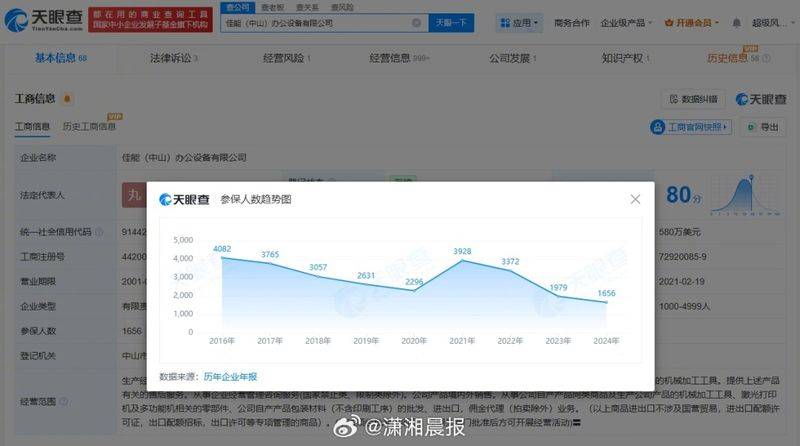This screenshot has height=446, width=800.
Task: Click the 天眼一下 search button
Action: 451,23
